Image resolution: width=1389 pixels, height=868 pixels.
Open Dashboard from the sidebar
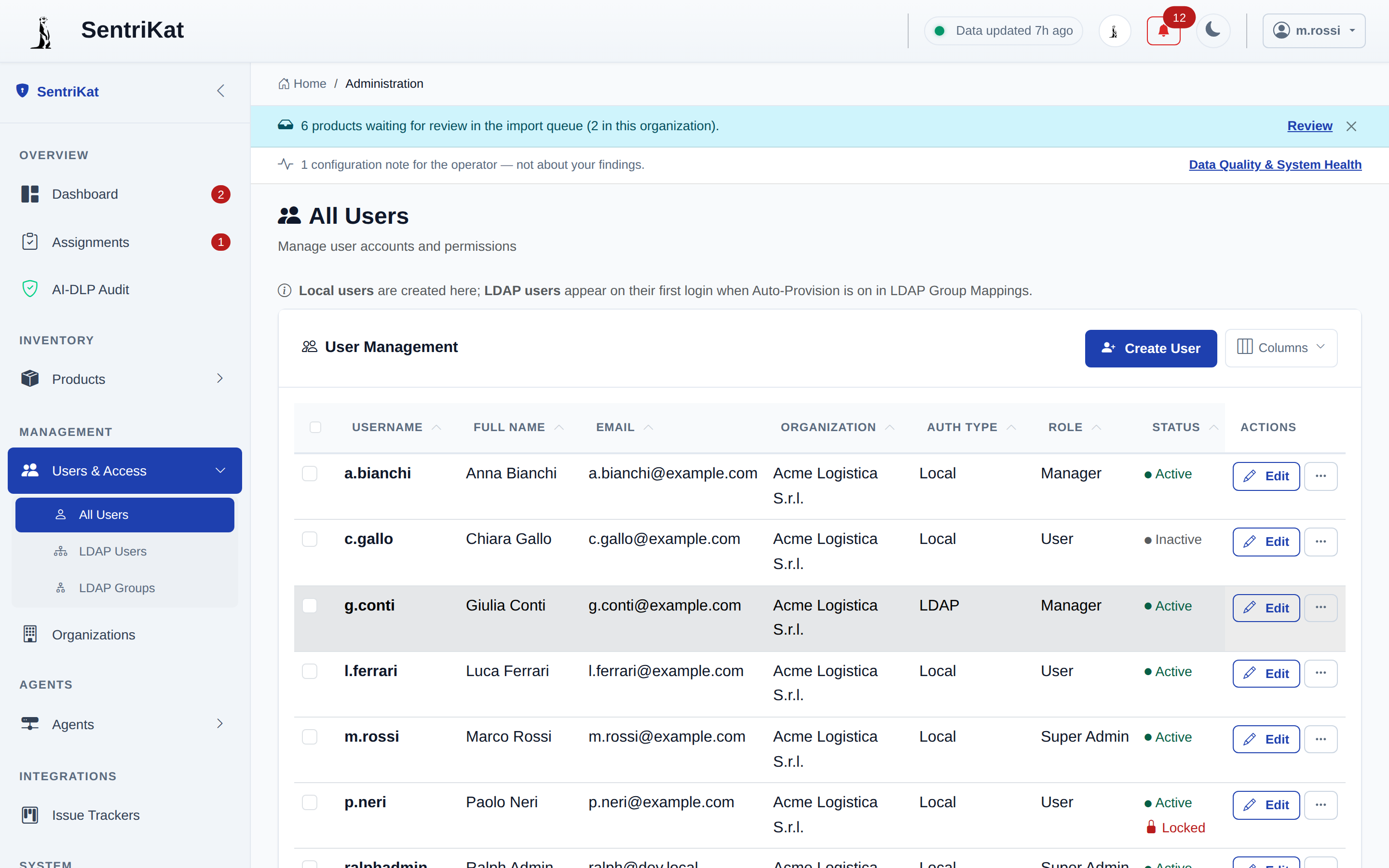(x=125, y=194)
